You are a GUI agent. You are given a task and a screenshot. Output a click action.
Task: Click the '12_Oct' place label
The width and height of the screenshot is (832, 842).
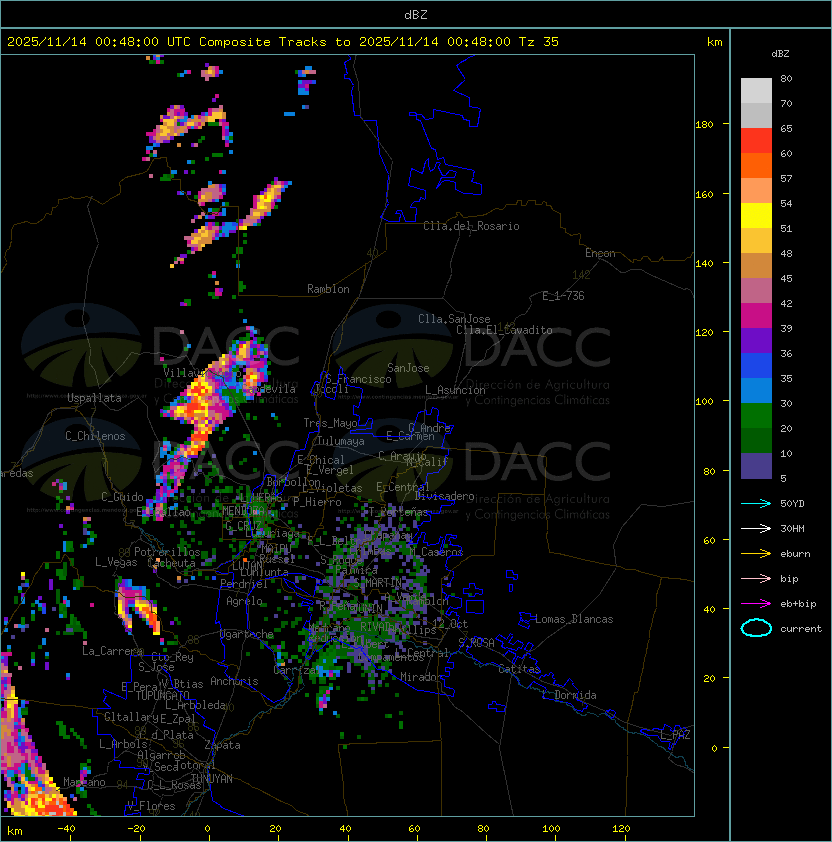pyautogui.click(x=450, y=625)
